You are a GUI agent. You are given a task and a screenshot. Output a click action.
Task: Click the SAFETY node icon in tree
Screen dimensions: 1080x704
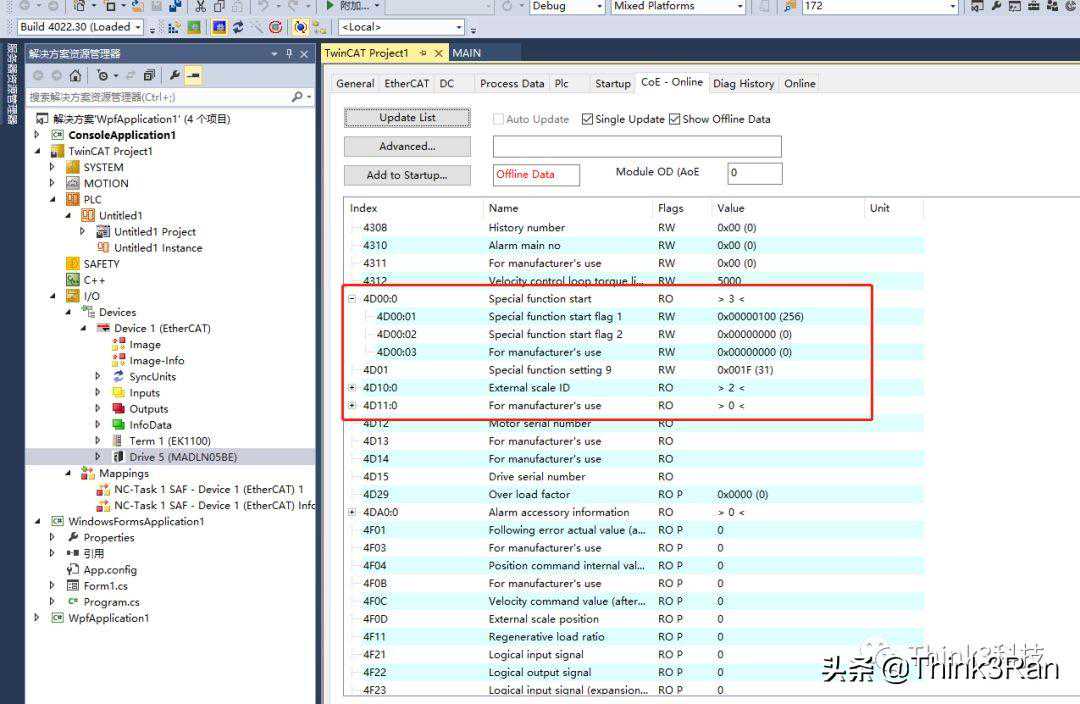[x=73, y=264]
